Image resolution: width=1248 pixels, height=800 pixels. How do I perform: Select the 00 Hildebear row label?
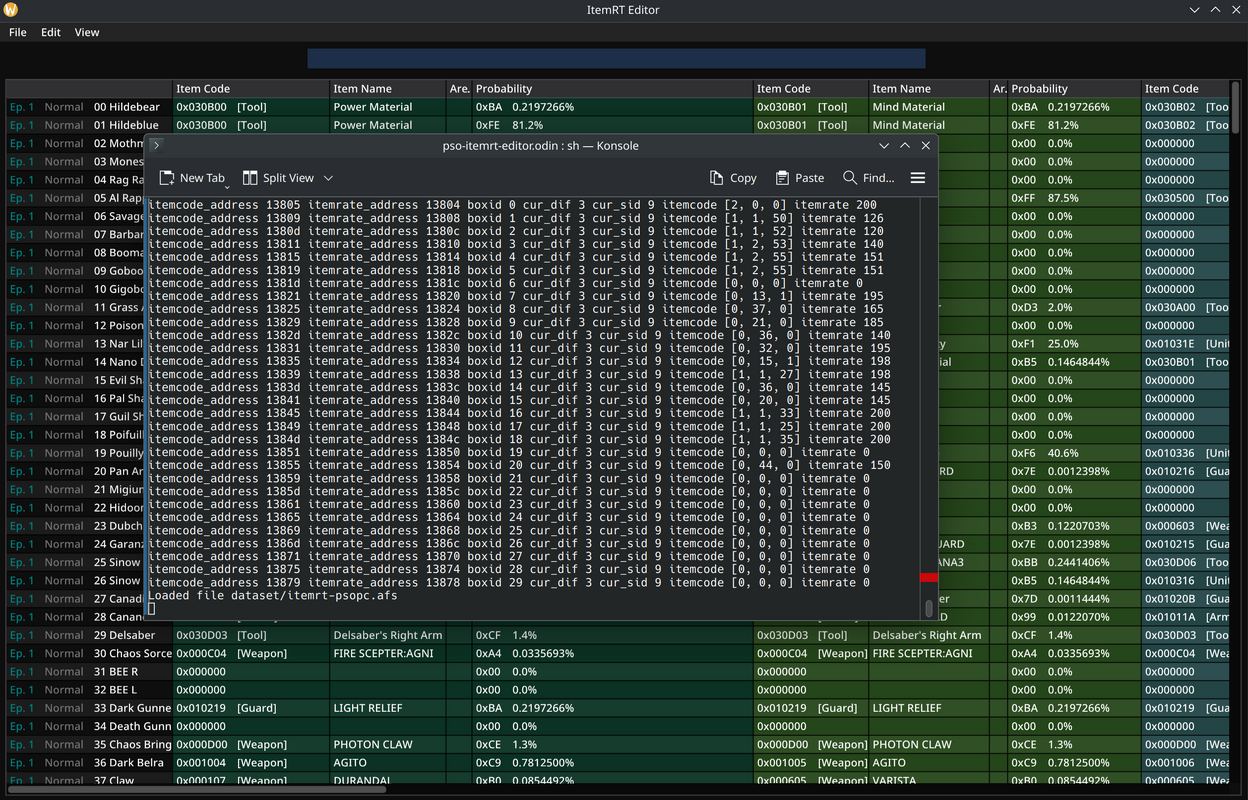(127, 107)
